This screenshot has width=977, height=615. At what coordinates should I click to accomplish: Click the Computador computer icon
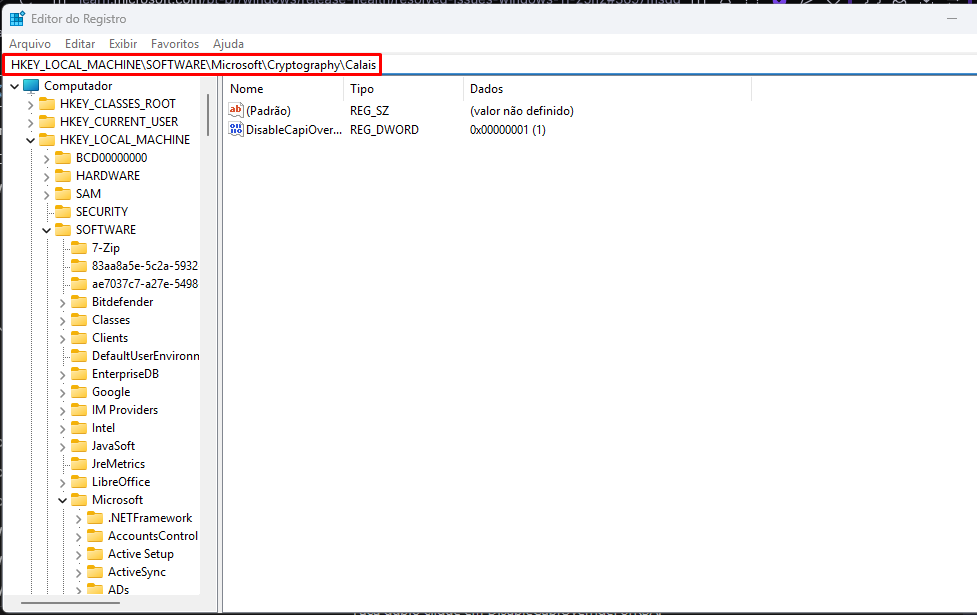(x=32, y=86)
